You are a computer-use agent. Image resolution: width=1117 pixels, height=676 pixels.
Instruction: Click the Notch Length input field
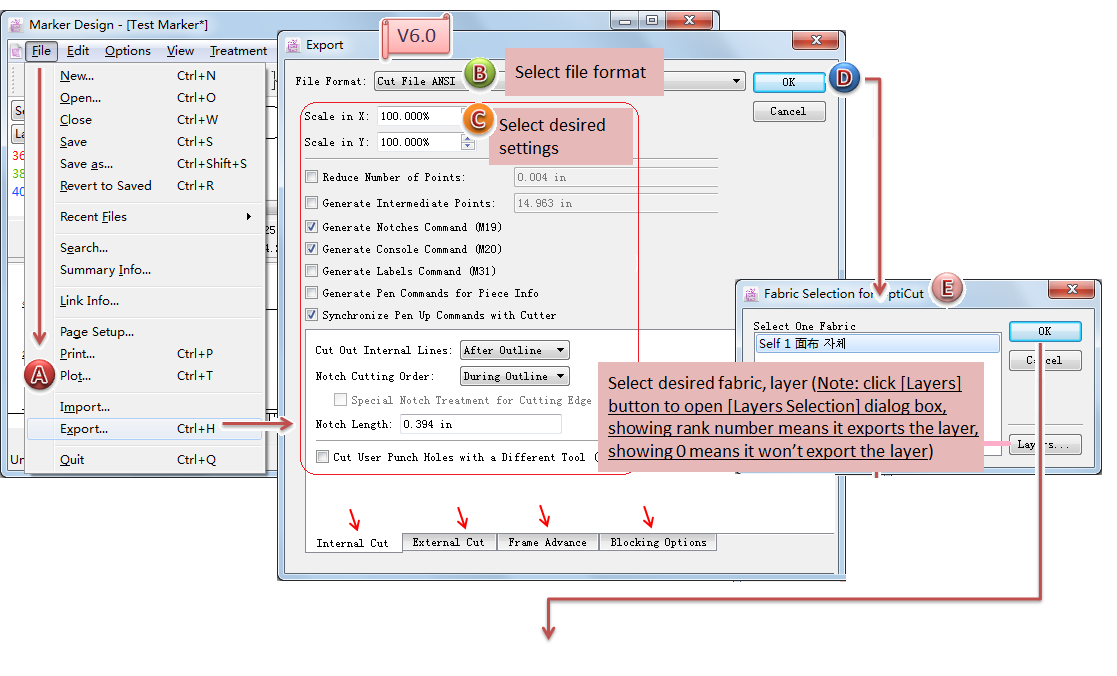[x=480, y=424]
